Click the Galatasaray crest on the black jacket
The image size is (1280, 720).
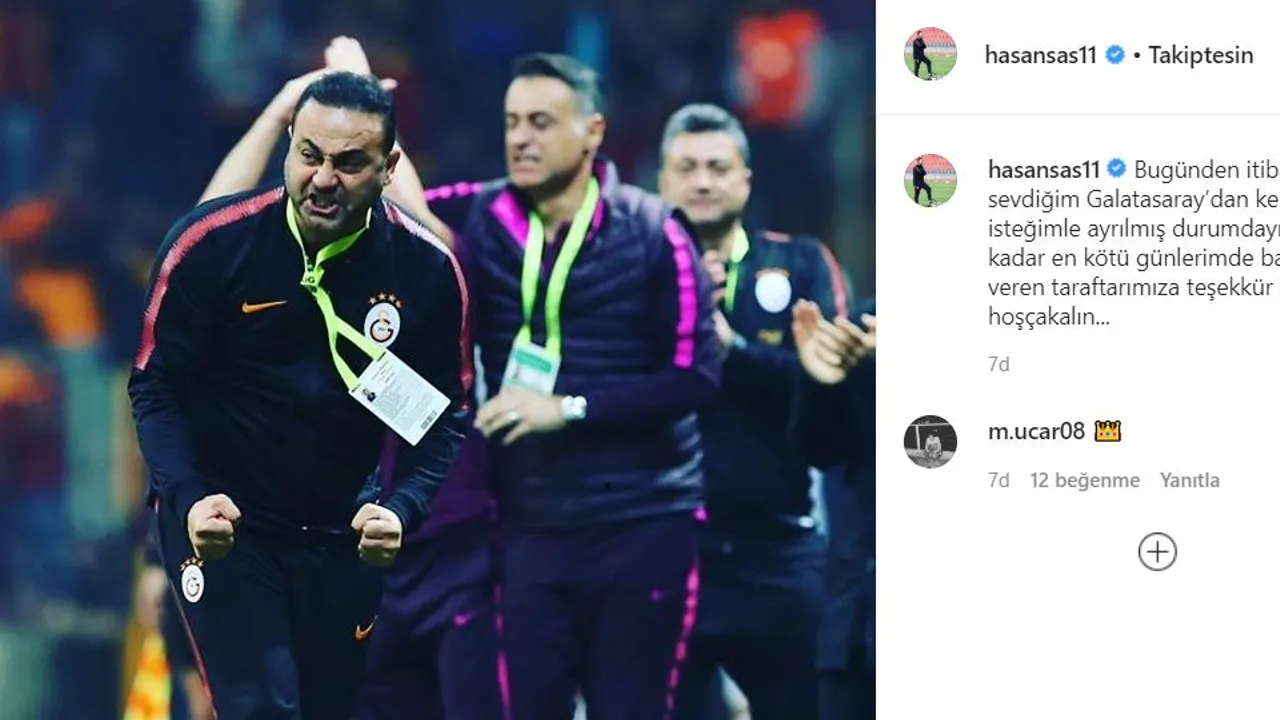(x=382, y=320)
